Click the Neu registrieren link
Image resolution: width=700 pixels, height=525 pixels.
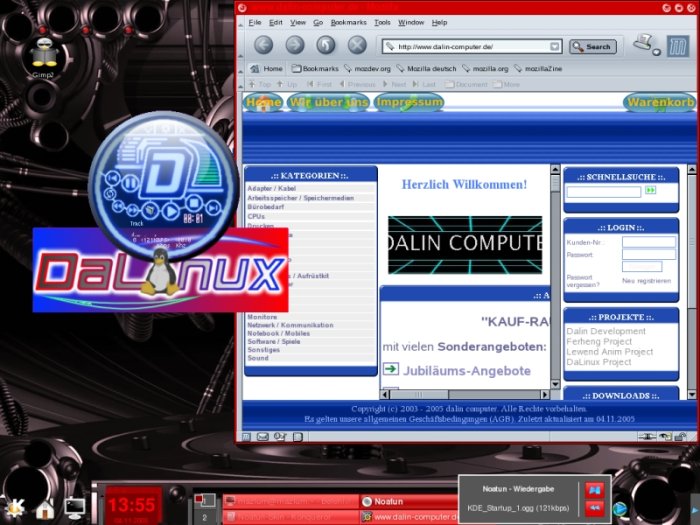click(646, 281)
